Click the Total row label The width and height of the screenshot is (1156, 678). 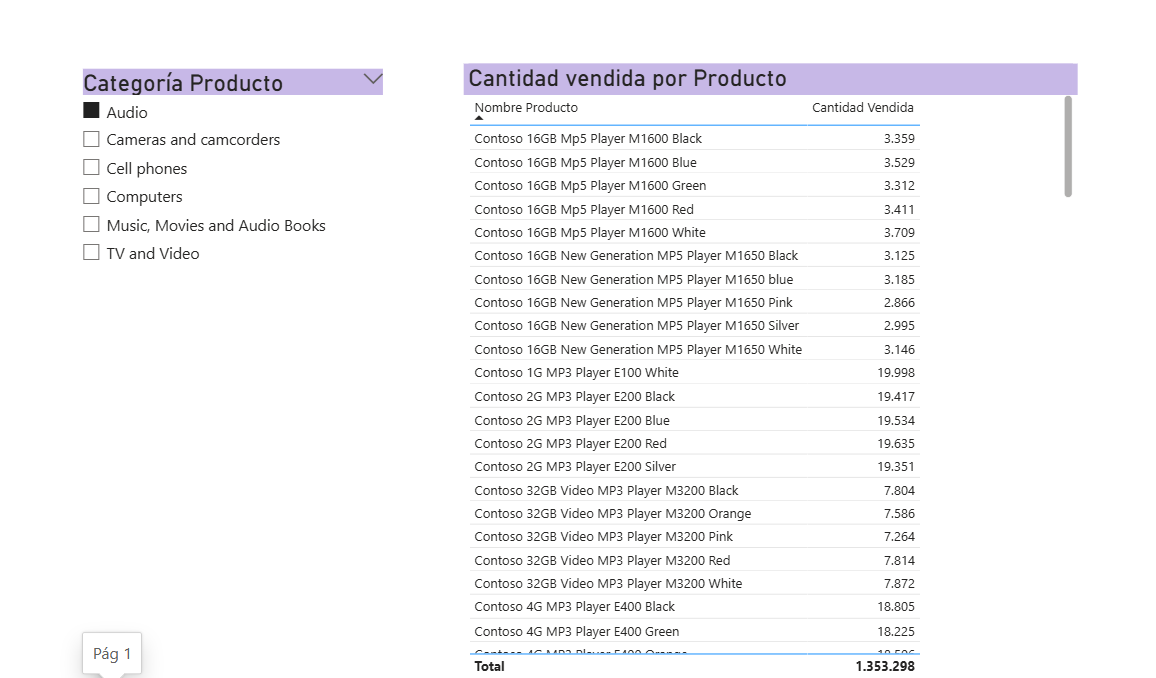click(490, 666)
